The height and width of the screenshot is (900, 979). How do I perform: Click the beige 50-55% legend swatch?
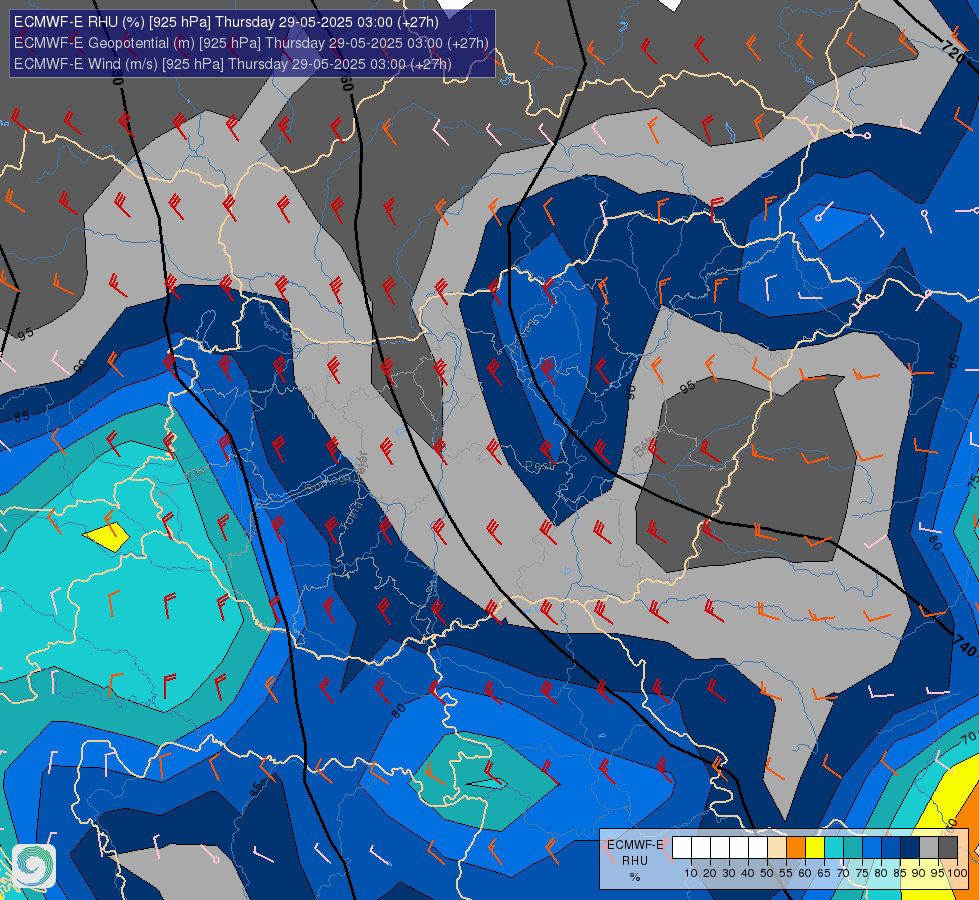point(777,847)
